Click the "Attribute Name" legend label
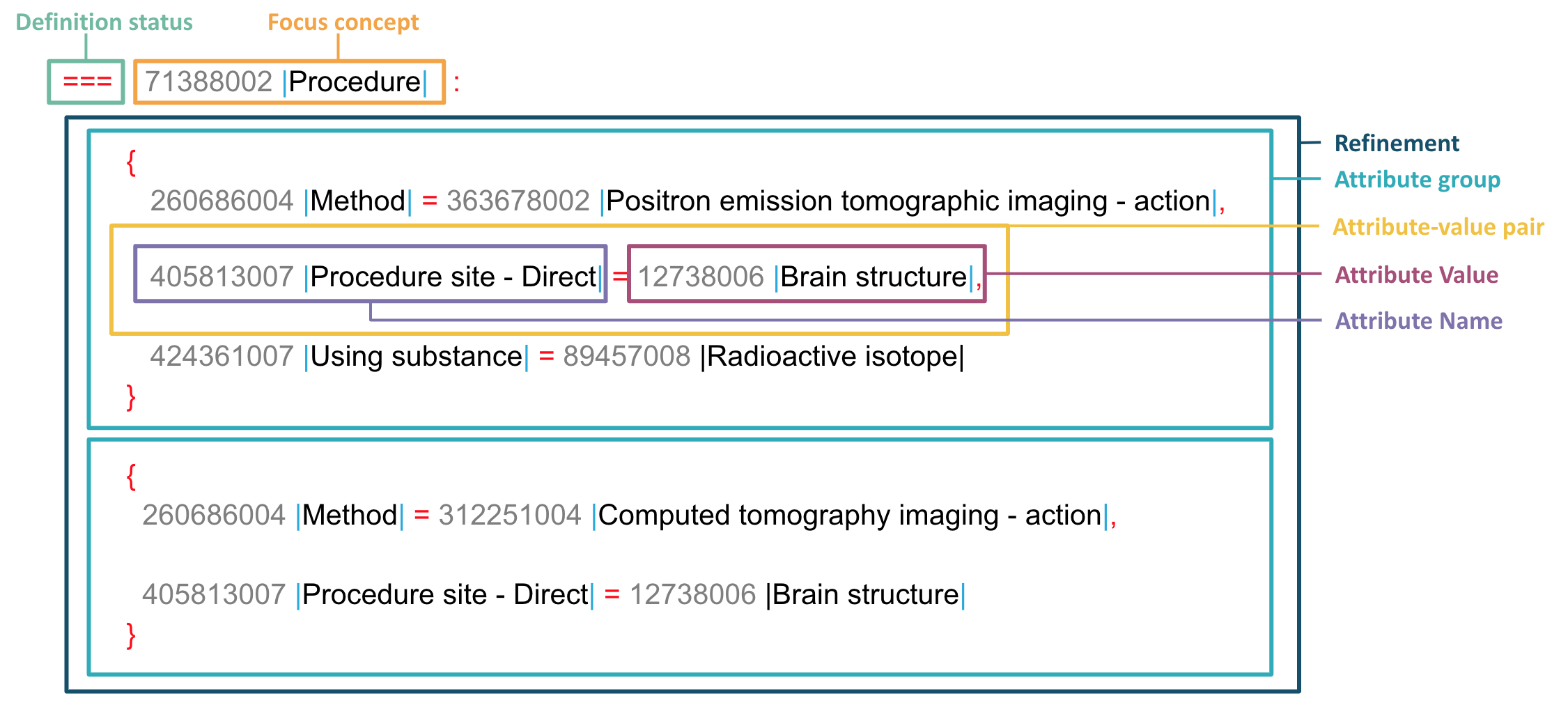 click(x=1418, y=321)
